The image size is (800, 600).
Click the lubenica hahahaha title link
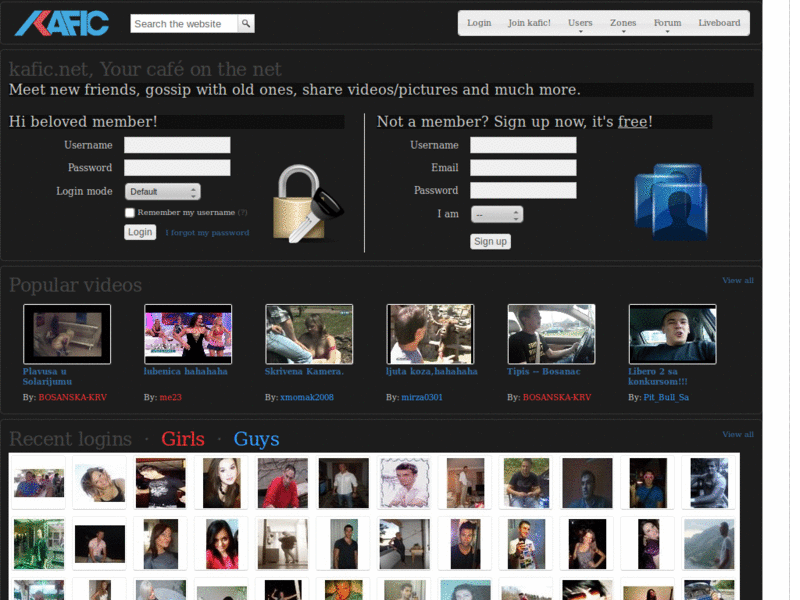tap(186, 371)
